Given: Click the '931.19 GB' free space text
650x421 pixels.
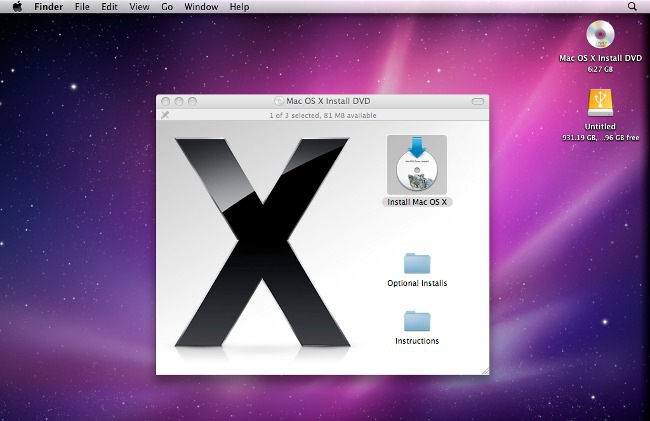Looking at the screenshot, I should click(601, 138).
